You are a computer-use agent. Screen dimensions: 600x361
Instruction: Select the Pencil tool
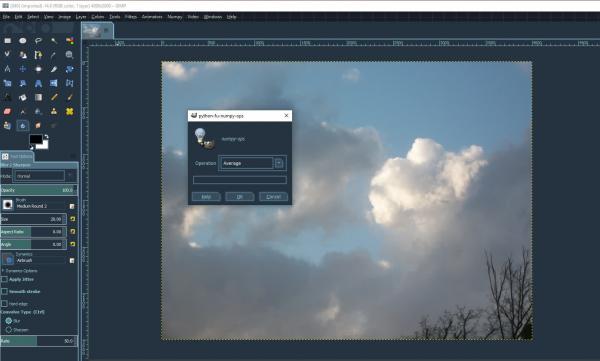click(x=54, y=97)
